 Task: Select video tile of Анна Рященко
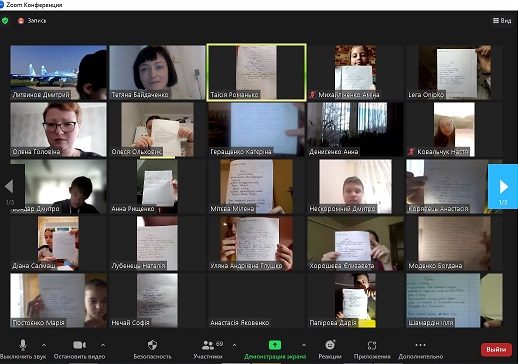tap(157, 186)
